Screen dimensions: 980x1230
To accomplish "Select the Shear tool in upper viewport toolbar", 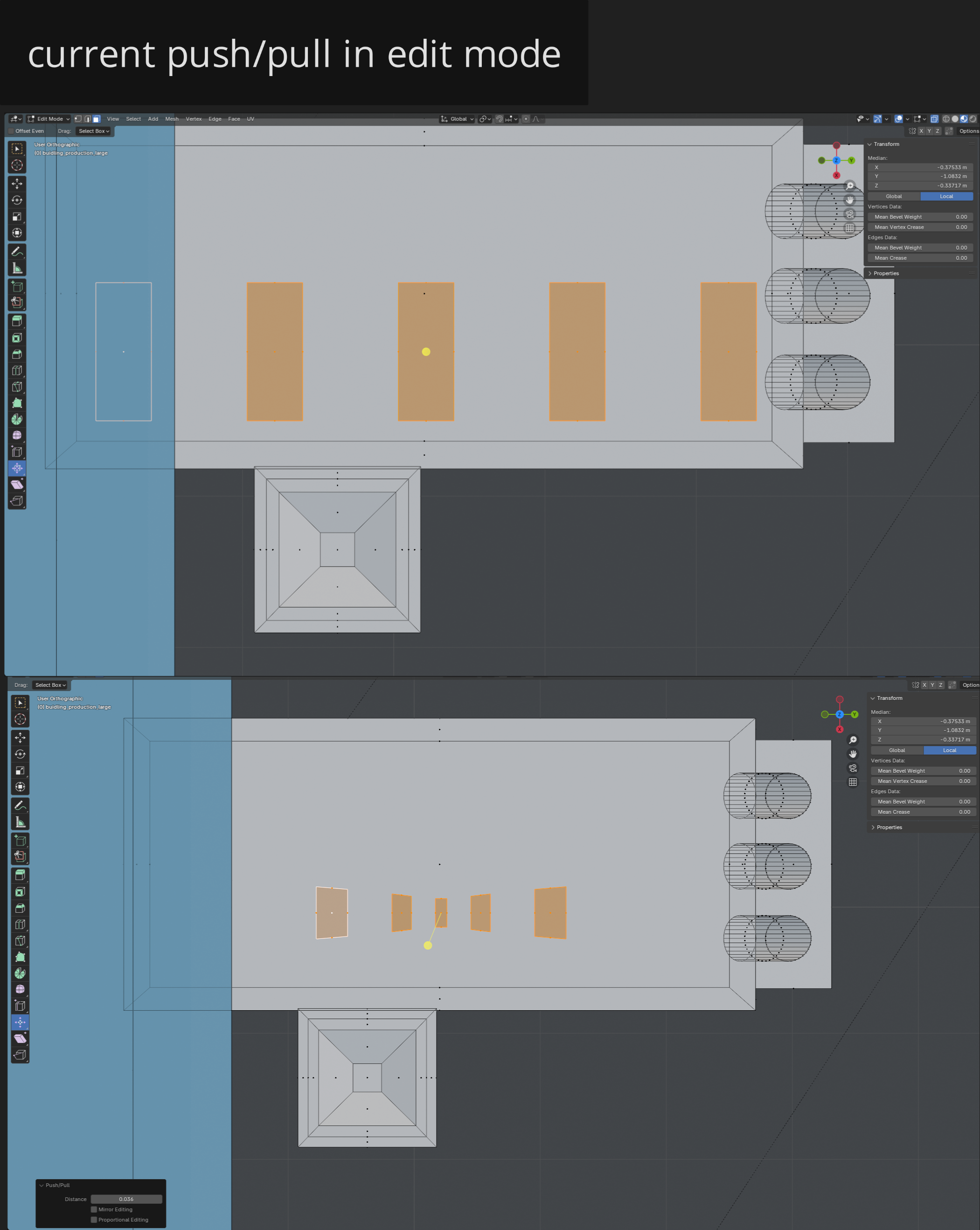I will point(17,485).
